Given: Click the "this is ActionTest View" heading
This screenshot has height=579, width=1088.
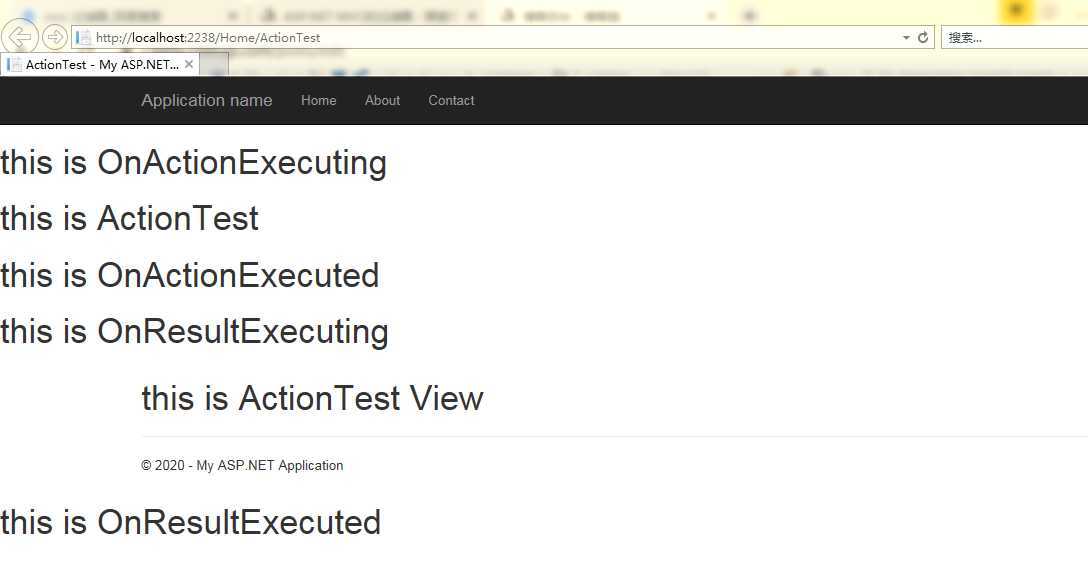Looking at the screenshot, I should (x=312, y=398).
